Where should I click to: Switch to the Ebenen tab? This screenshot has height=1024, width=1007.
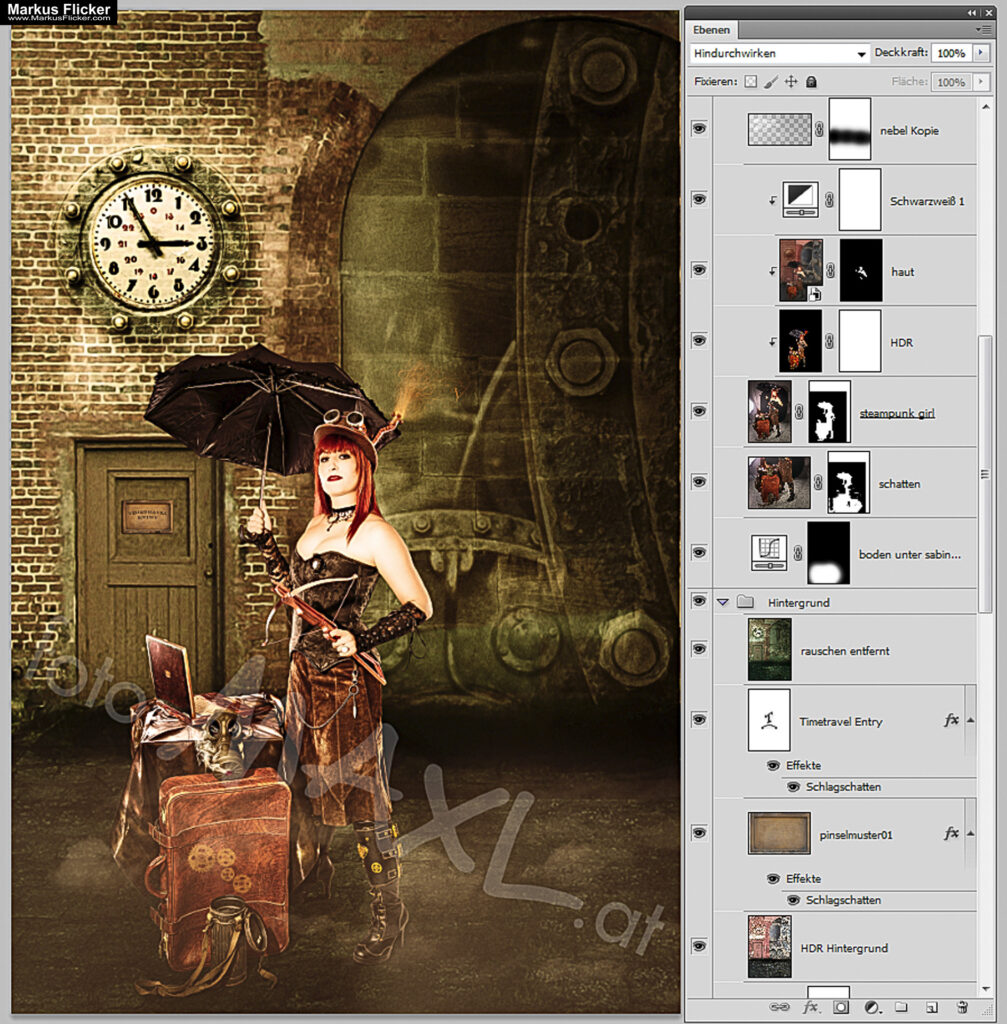(711, 29)
